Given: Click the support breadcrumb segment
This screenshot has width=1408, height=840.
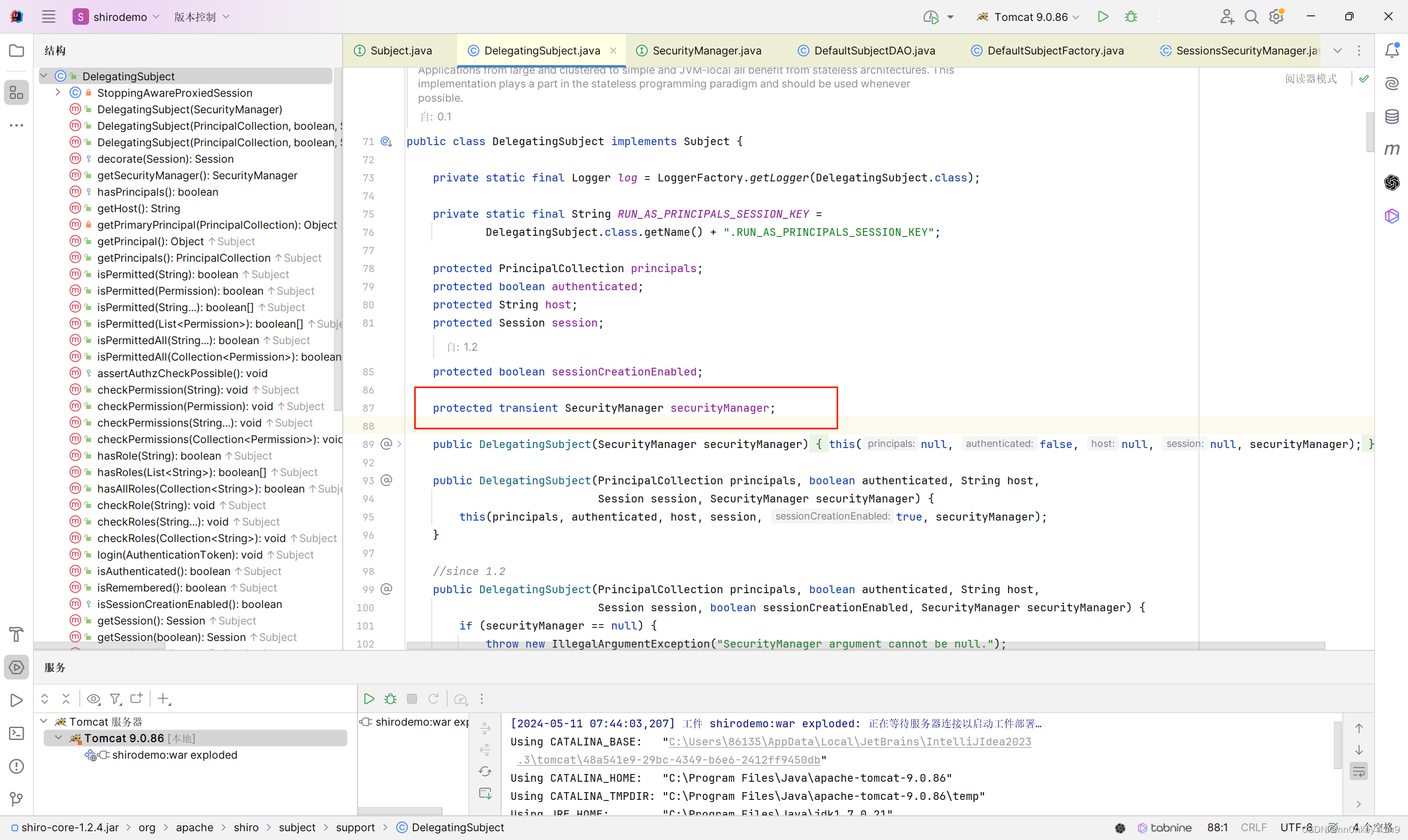Looking at the screenshot, I should point(355,827).
